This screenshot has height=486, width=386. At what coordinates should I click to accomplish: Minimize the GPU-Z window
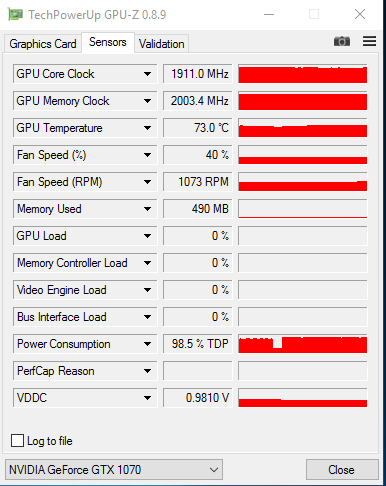269,14
